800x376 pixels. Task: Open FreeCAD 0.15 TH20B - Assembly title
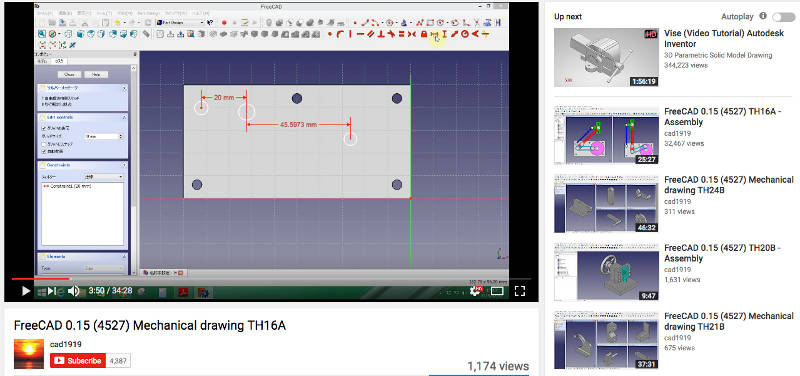723,253
